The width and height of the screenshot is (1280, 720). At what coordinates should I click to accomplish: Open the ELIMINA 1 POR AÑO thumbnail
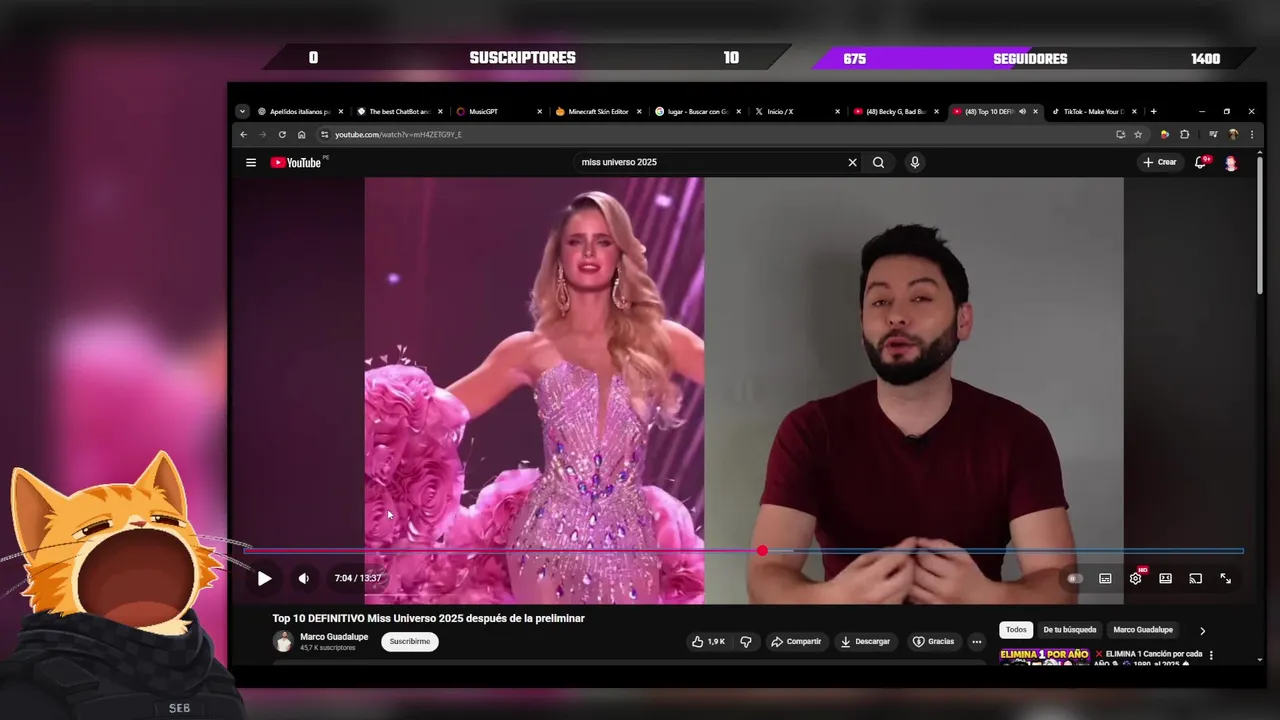[x=1044, y=657]
